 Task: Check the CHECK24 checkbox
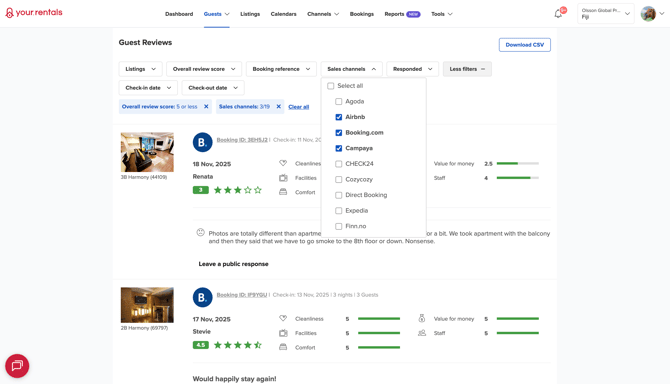pos(338,164)
